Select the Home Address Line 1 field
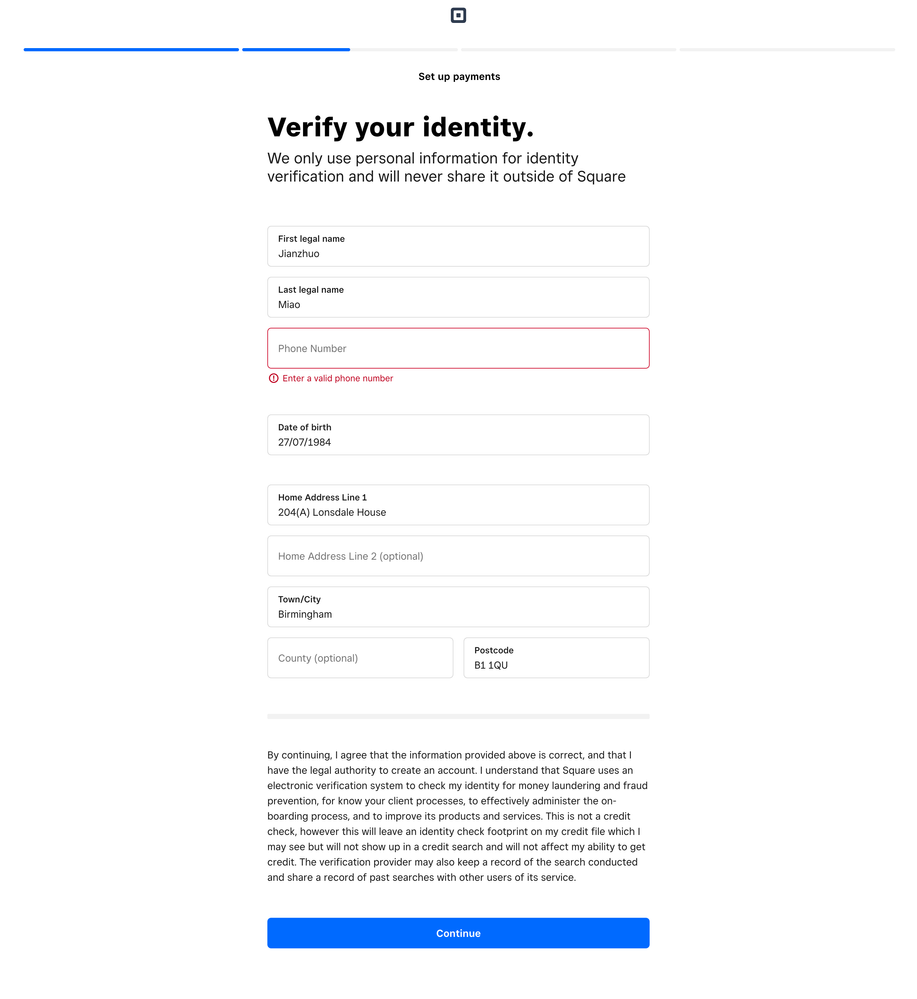917x999 pixels. (458, 505)
